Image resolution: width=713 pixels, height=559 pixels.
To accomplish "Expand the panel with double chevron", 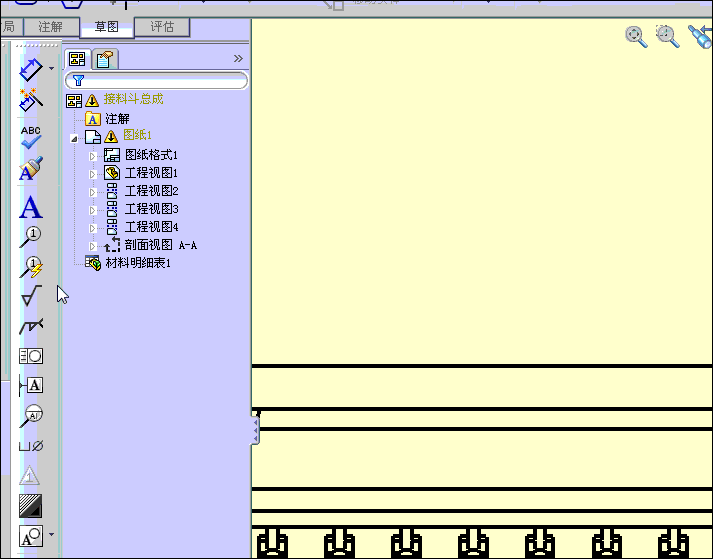I will [238, 58].
